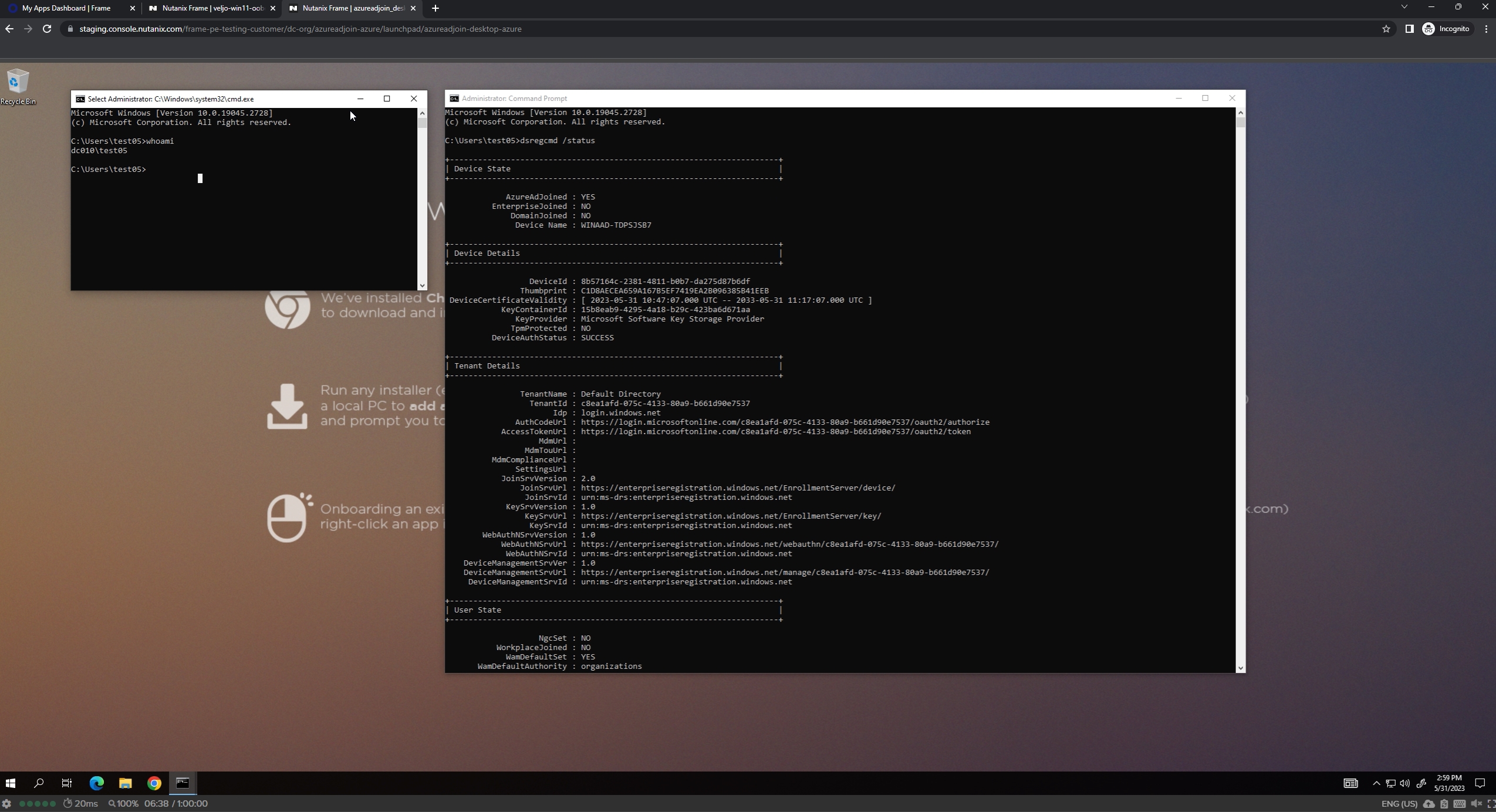Click the browser Back arrow
The height and width of the screenshot is (812, 1496).
coord(9,29)
